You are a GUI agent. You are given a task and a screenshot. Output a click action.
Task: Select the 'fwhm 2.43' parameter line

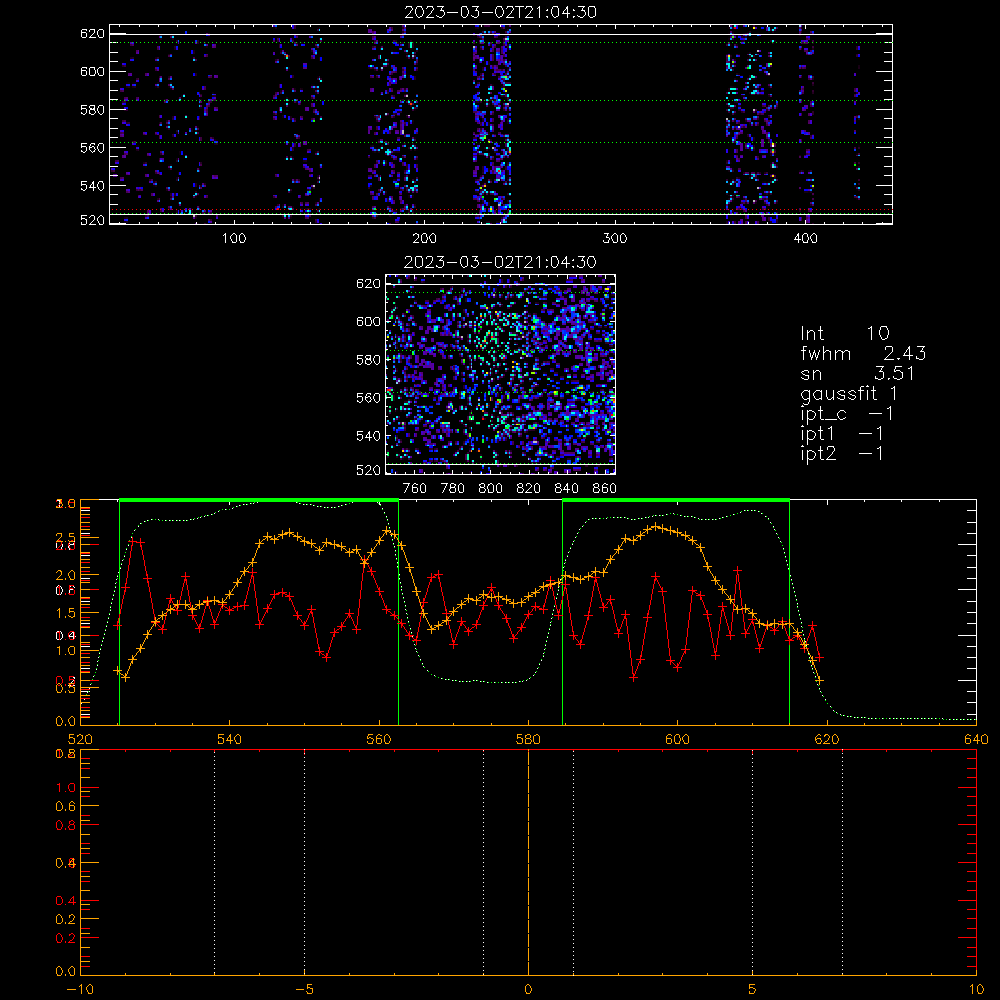863,353
